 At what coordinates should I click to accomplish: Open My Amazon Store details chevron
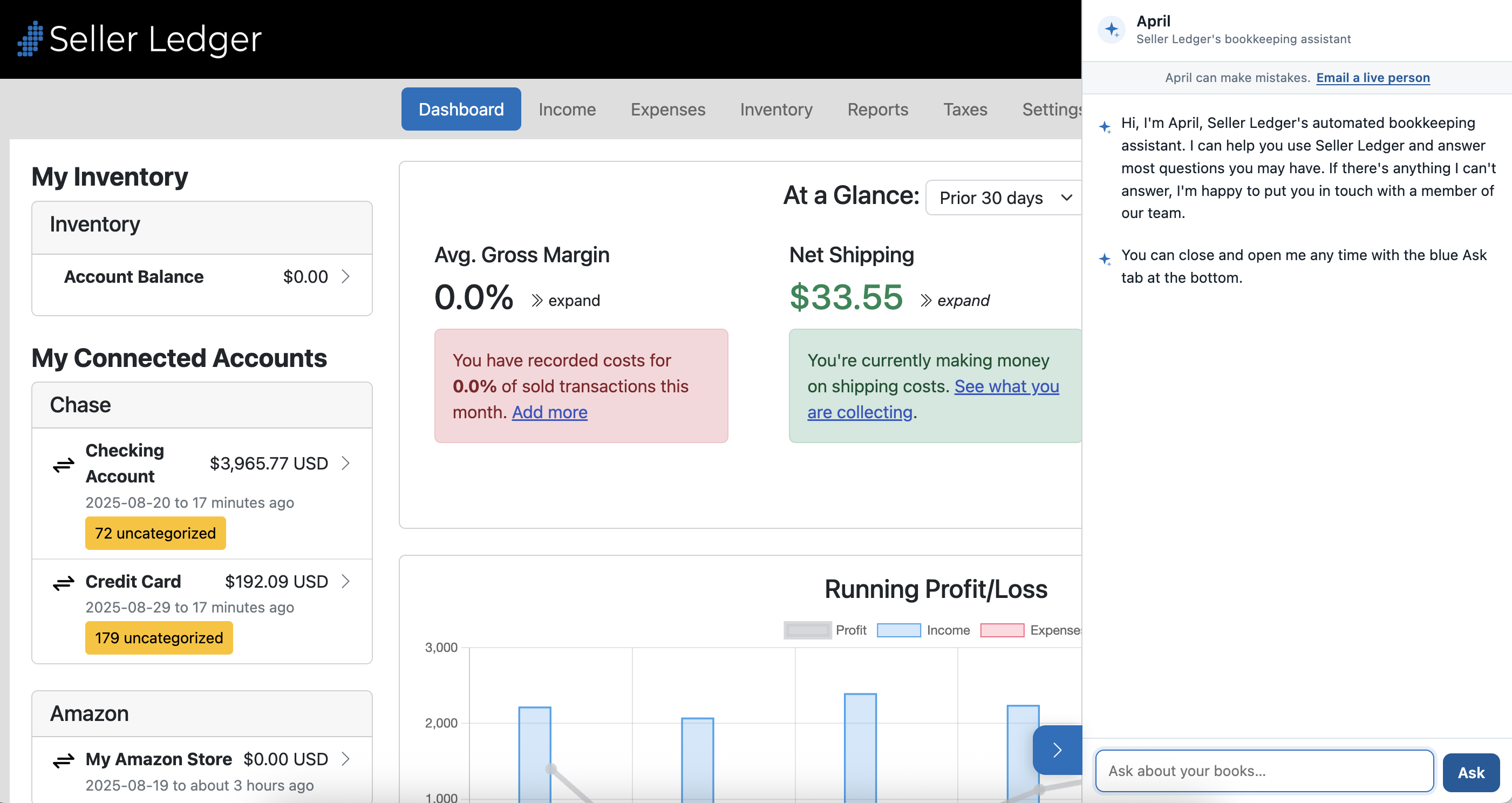pyautogui.click(x=346, y=759)
